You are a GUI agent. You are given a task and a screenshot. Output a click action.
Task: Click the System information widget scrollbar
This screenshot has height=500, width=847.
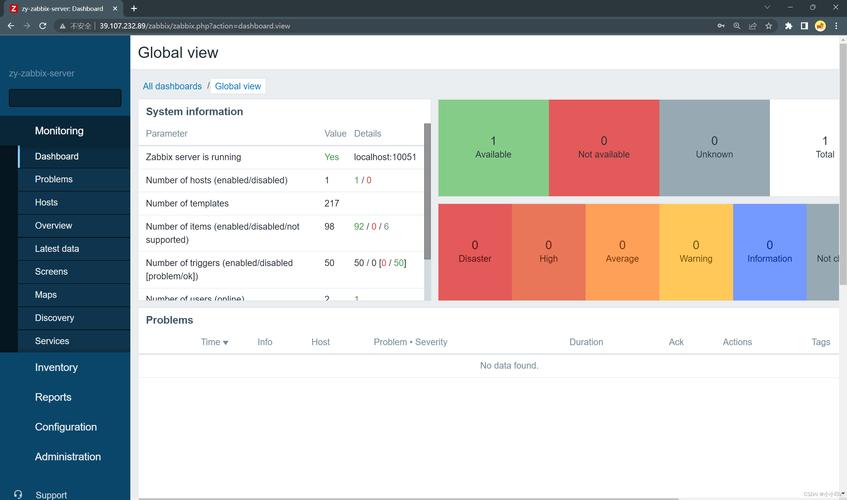point(427,192)
